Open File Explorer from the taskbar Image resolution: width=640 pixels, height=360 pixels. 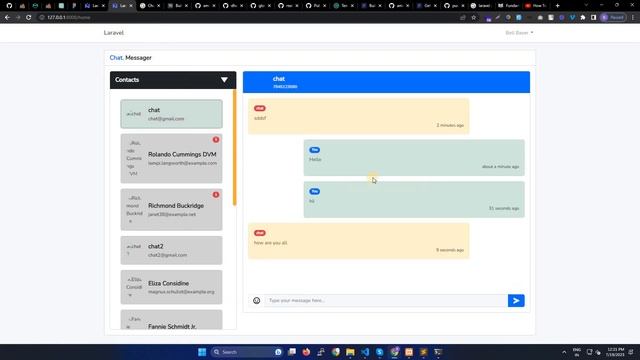[350, 352]
